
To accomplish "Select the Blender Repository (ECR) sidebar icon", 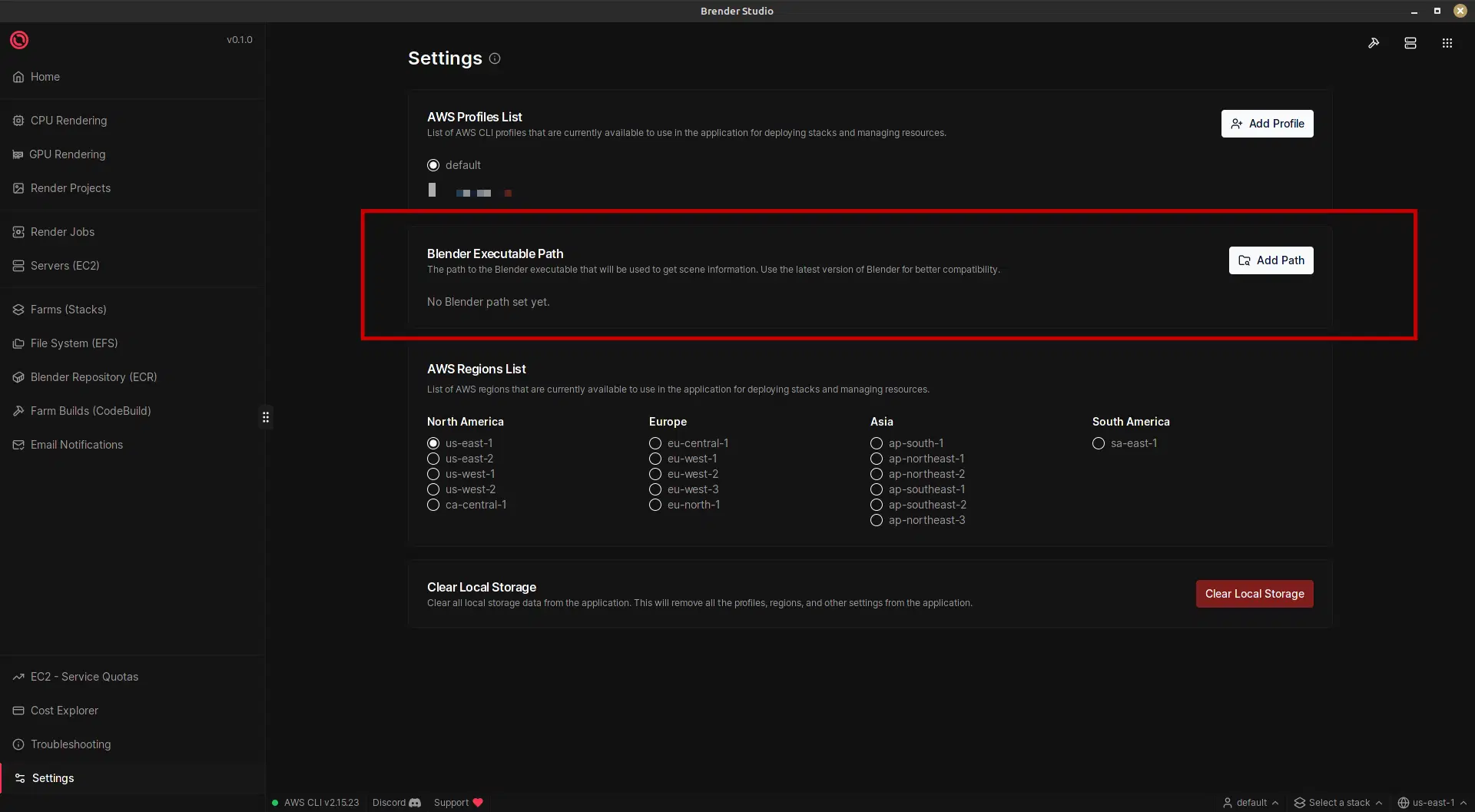I will point(18,377).
